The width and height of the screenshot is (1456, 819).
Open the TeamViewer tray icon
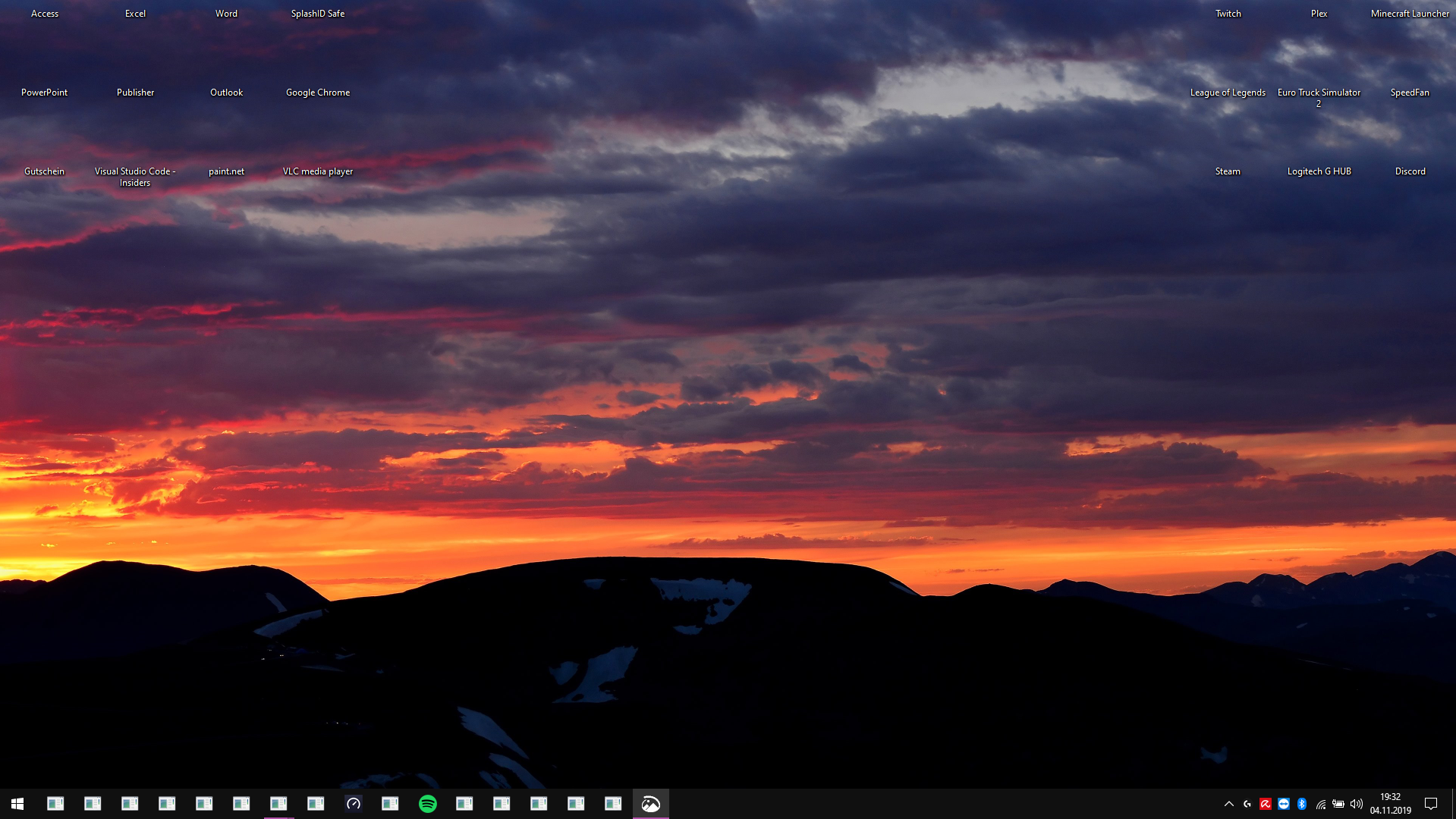click(1284, 804)
